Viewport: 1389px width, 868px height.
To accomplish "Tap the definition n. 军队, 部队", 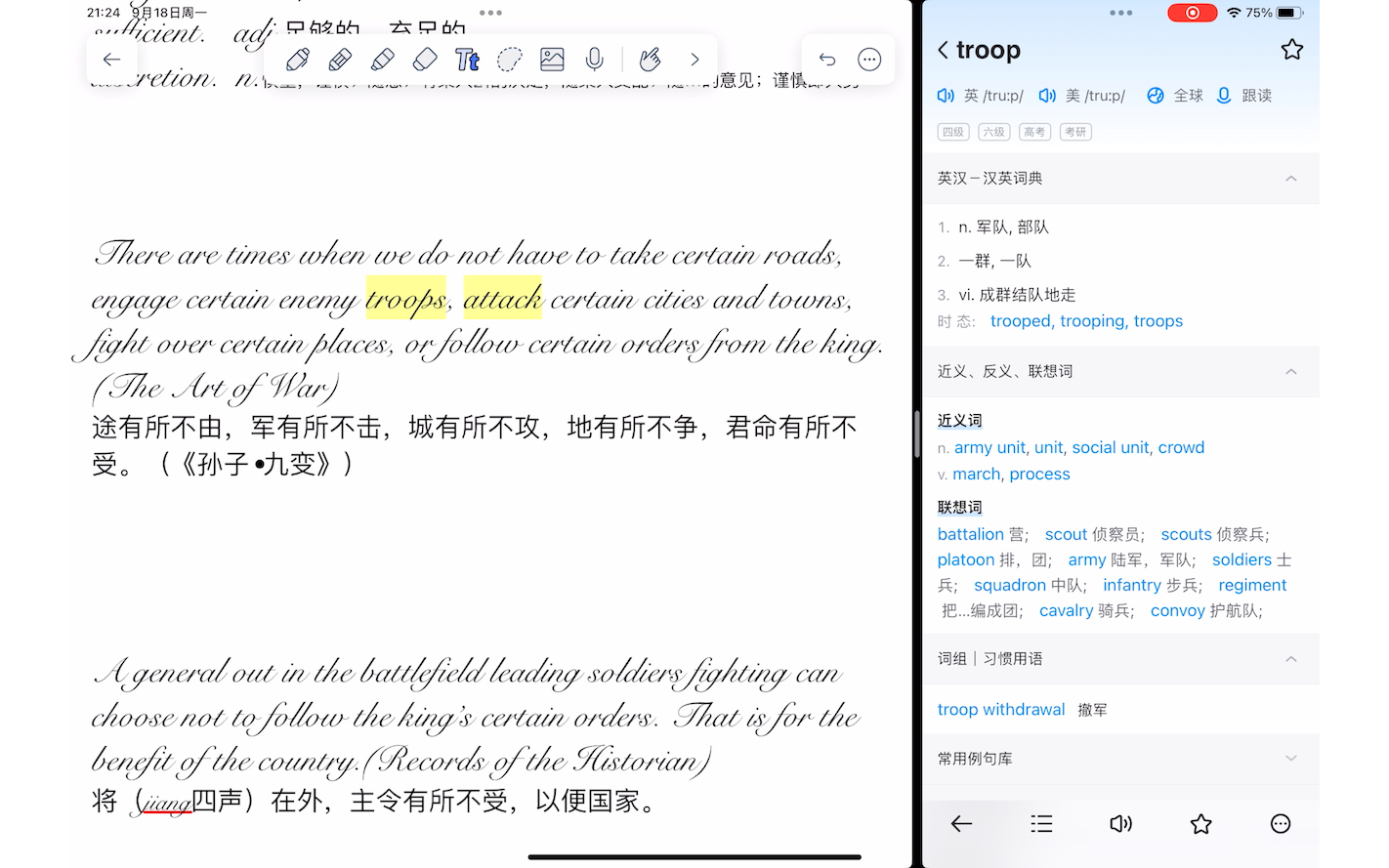I will (1003, 227).
